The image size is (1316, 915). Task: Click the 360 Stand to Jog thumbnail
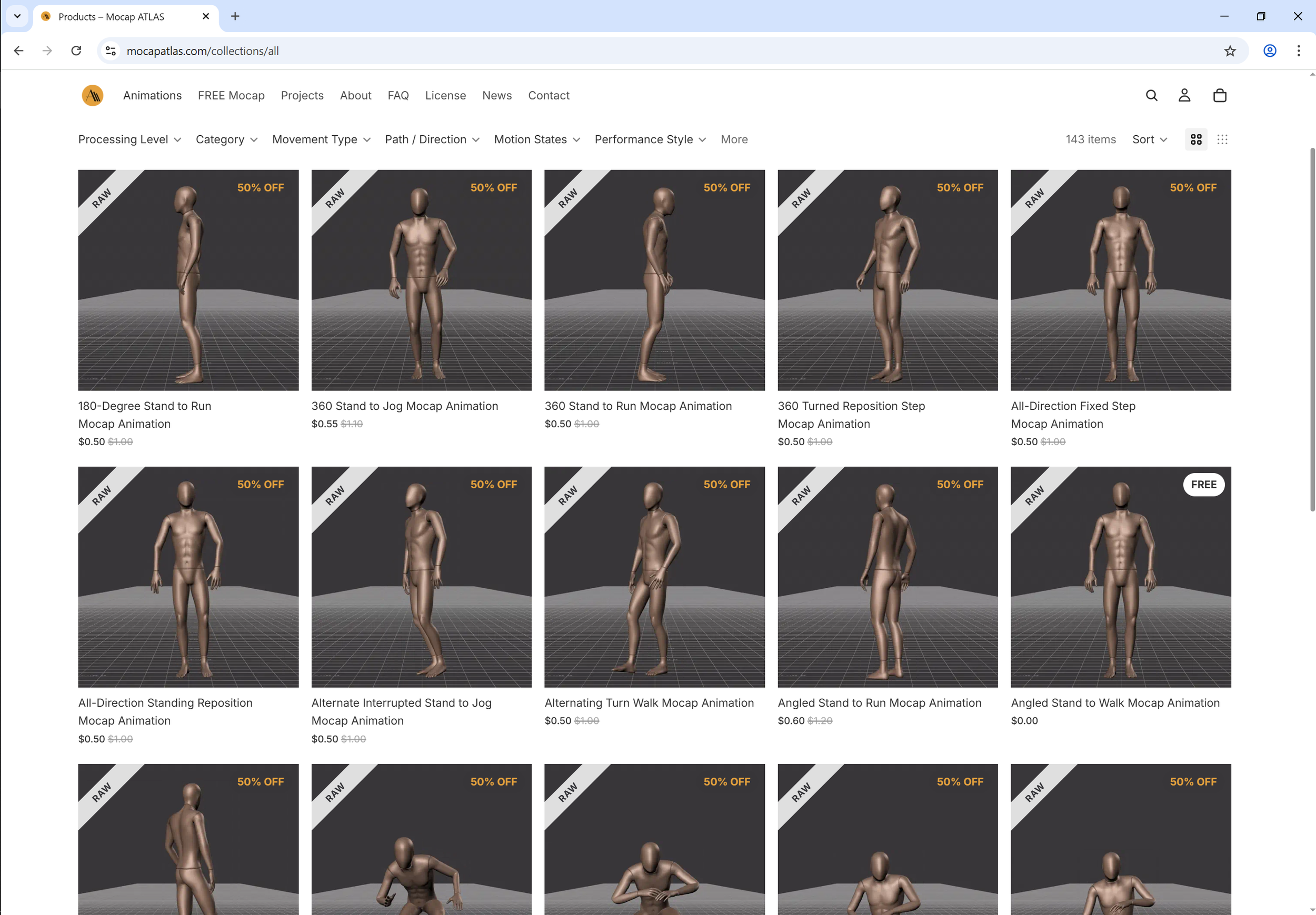421,279
